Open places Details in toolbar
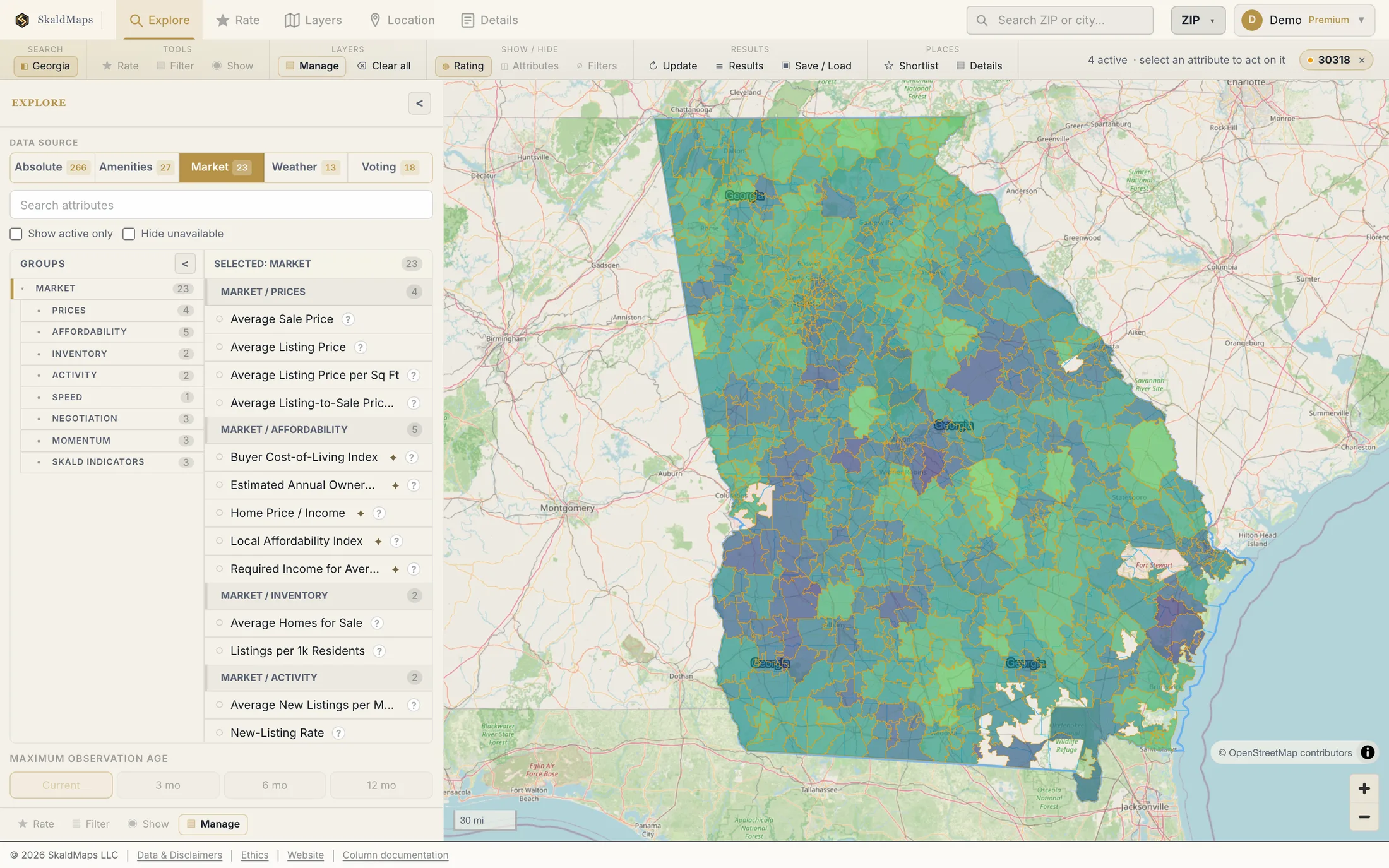 979,66
